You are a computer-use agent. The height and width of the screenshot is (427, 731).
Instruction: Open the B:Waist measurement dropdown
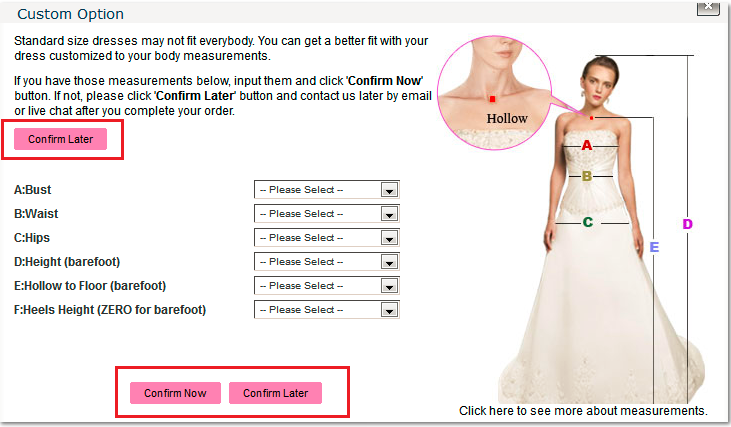pos(326,214)
